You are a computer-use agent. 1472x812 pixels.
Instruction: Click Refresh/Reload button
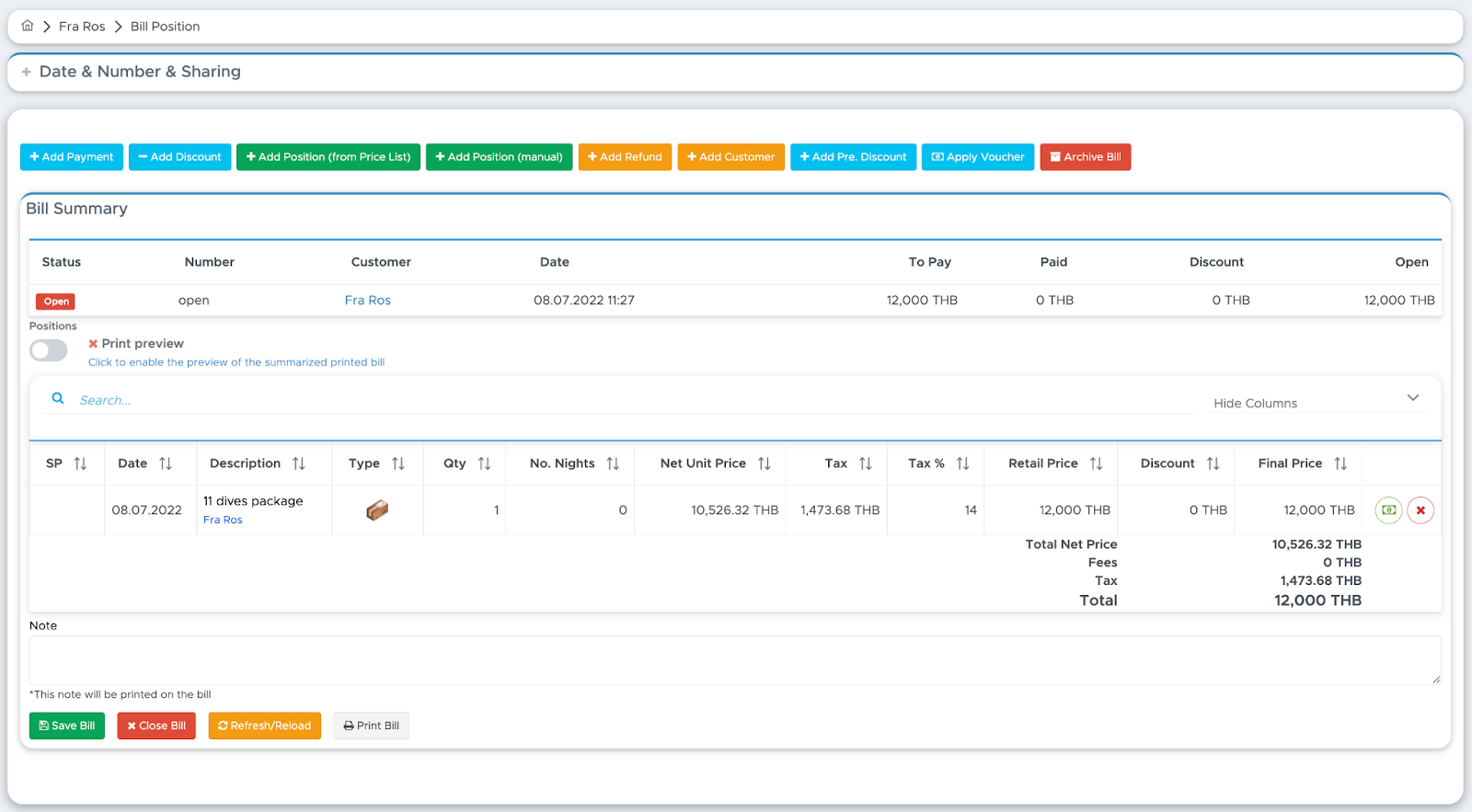pos(265,726)
